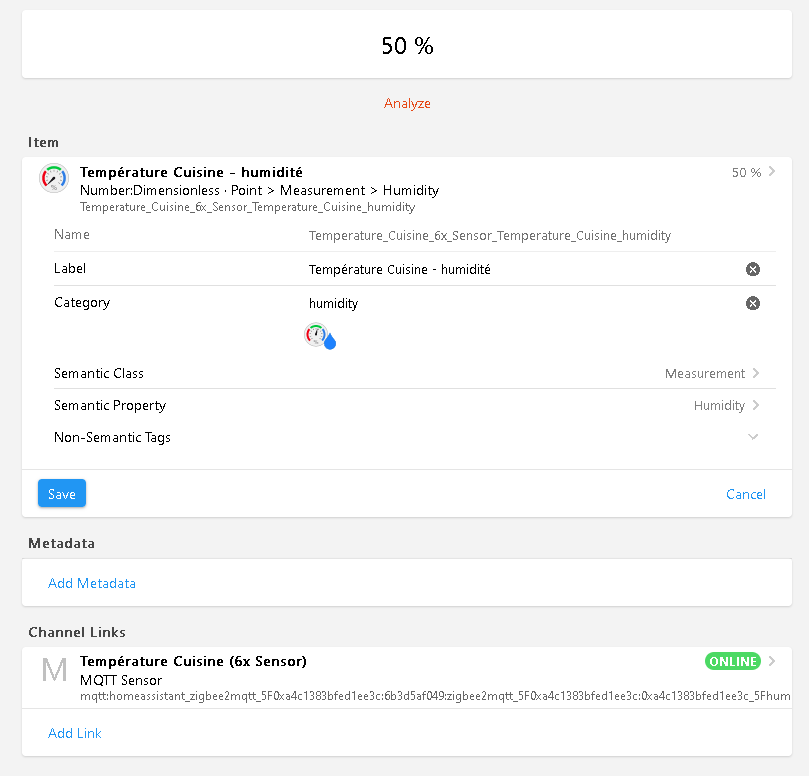Screen dimensions: 809x776
Task: Expand Non-Semantic Tags section
Action: click(x=753, y=437)
